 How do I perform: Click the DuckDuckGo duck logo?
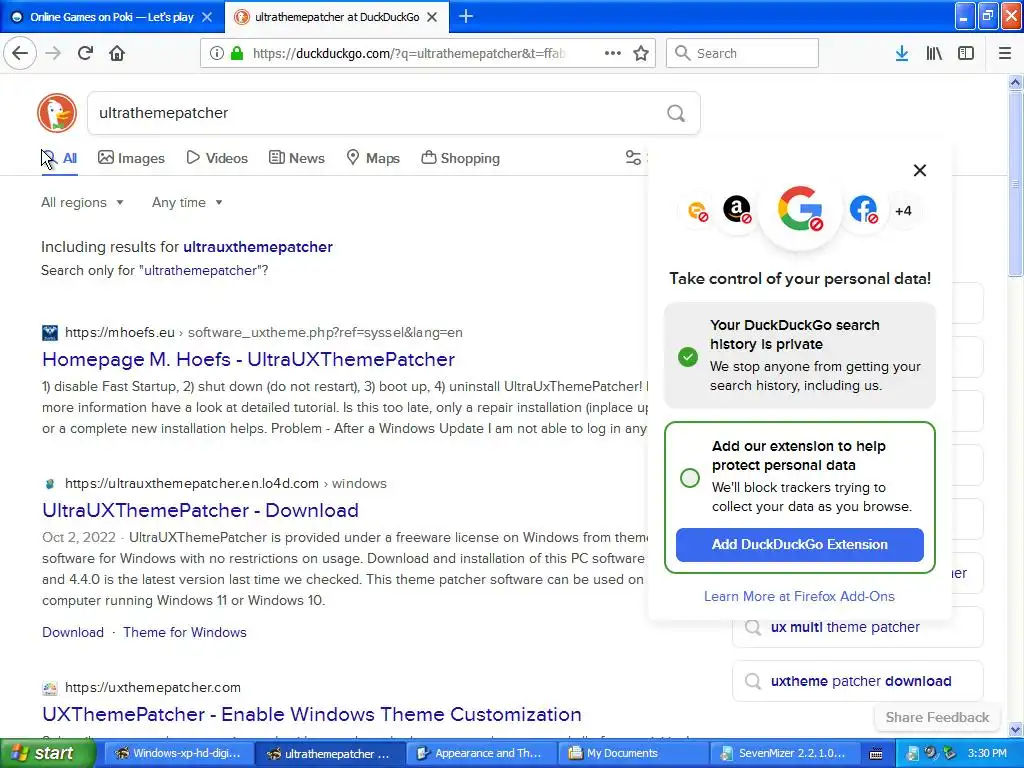coord(57,113)
